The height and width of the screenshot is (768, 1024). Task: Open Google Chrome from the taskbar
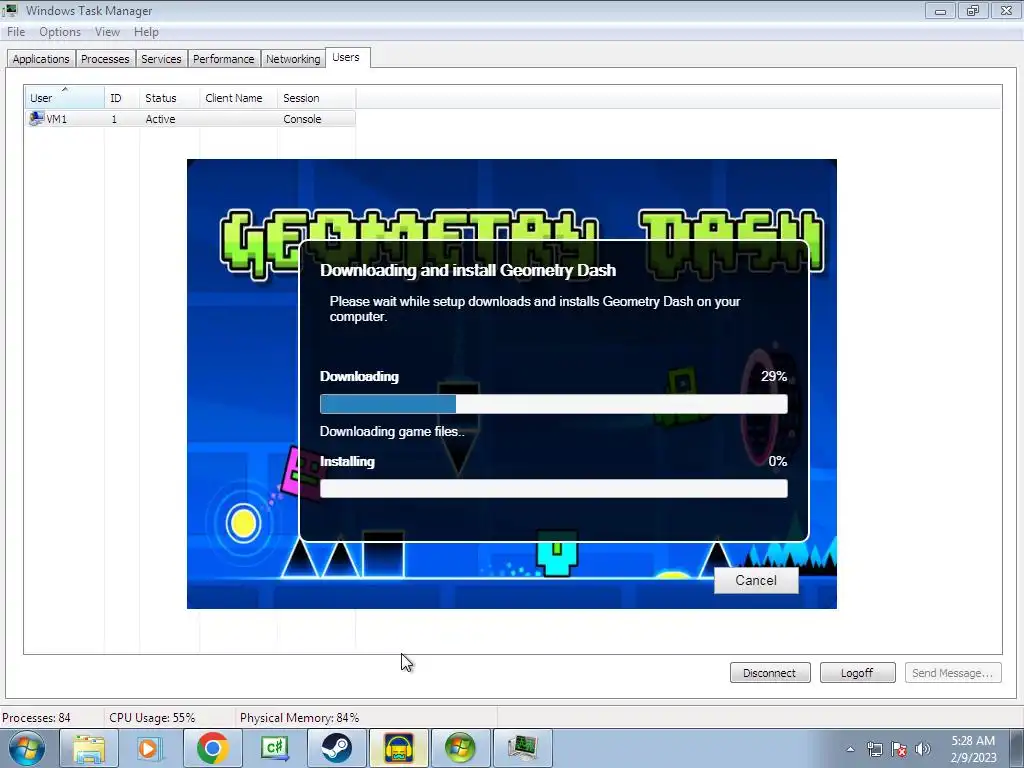click(x=212, y=748)
